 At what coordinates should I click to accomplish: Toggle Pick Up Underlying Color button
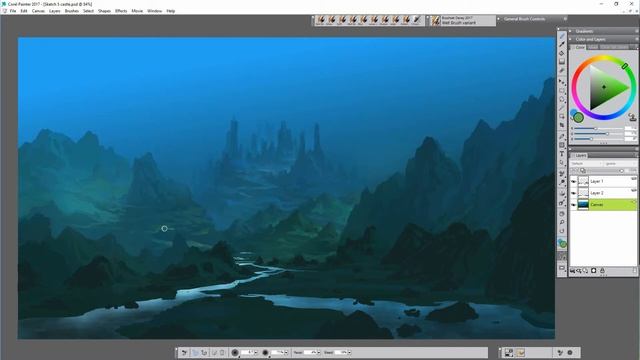coord(583,171)
